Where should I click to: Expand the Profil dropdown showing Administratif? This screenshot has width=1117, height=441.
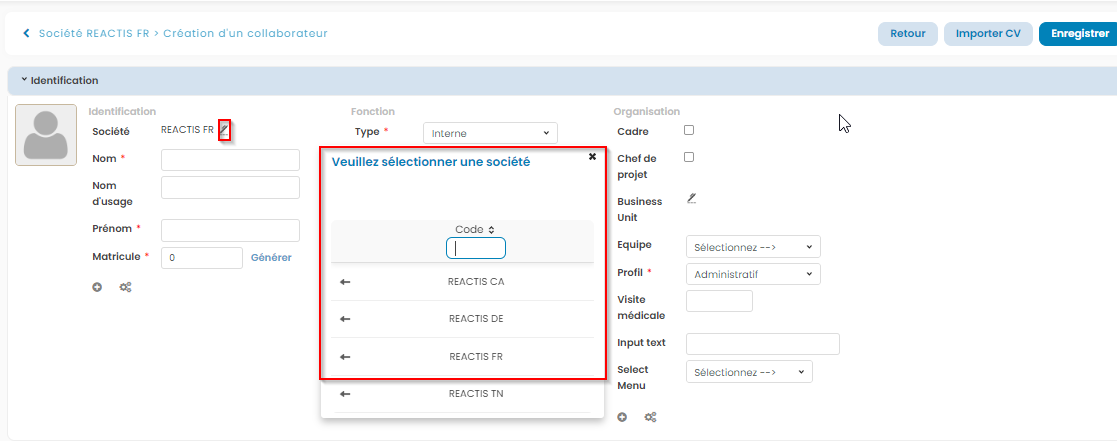pos(752,274)
